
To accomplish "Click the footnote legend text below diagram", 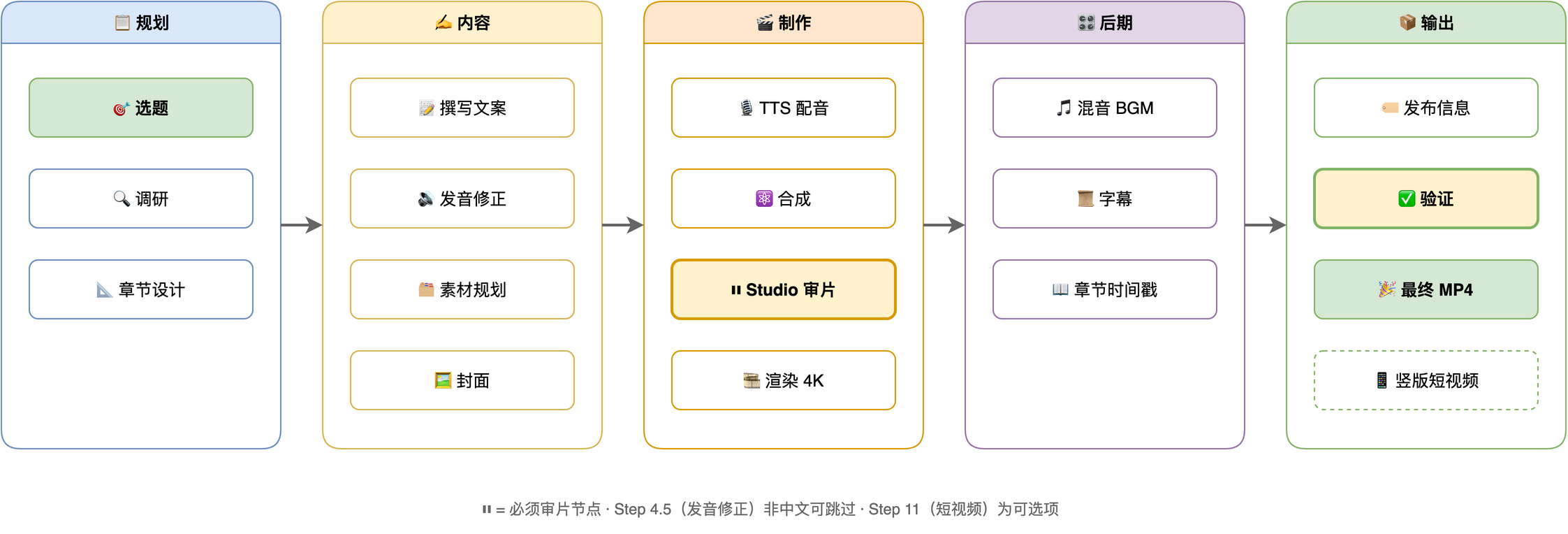I will point(770,509).
